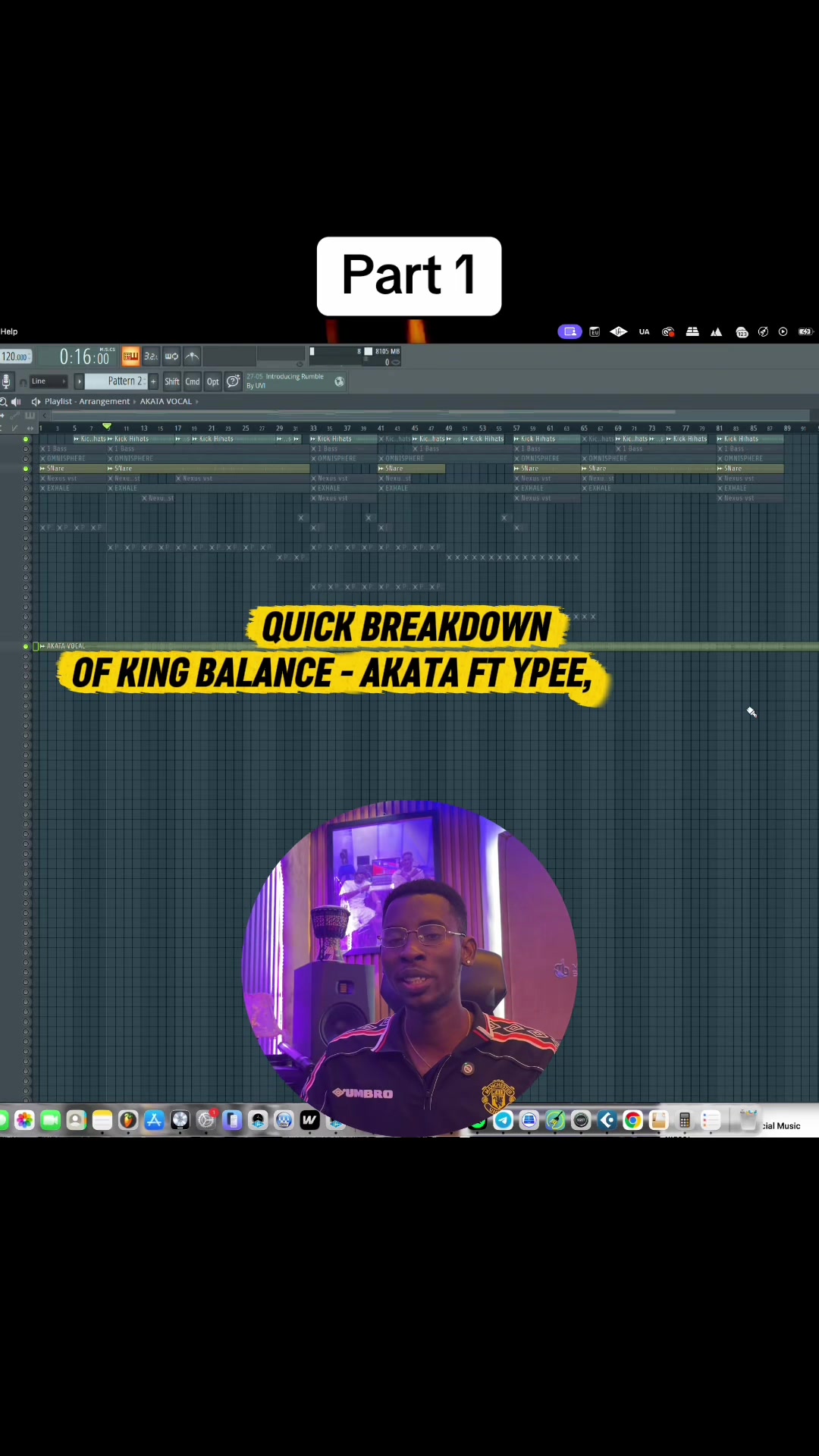Click AKATA VOCAL breadcrumb label
This screenshot has height=1456, width=819.
[x=165, y=402]
